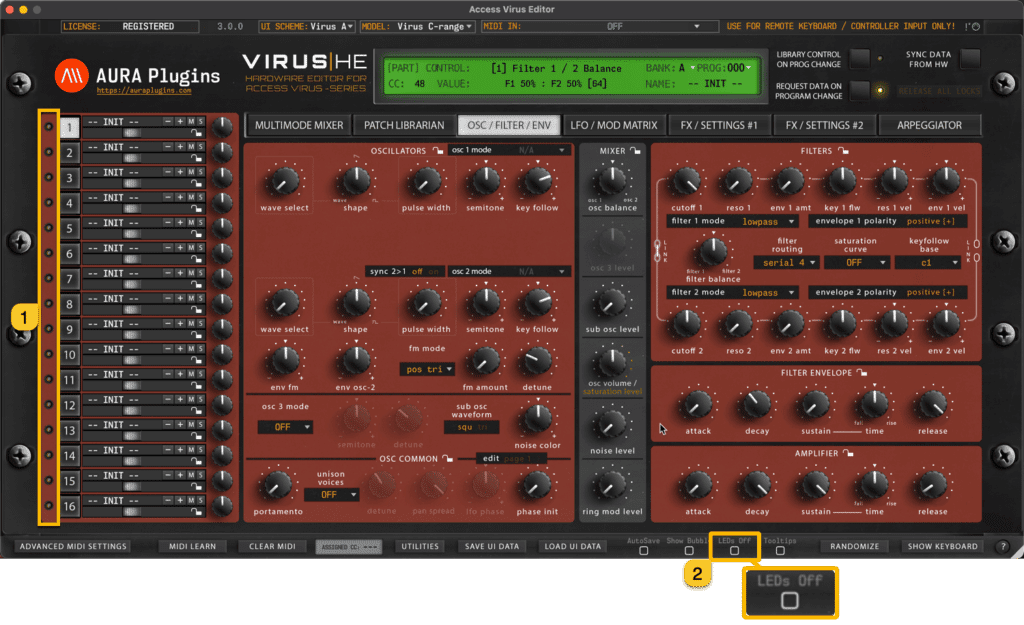Screen dimensions: 1024x625
Task: Click part 1 pan slider
Action: click(133, 133)
